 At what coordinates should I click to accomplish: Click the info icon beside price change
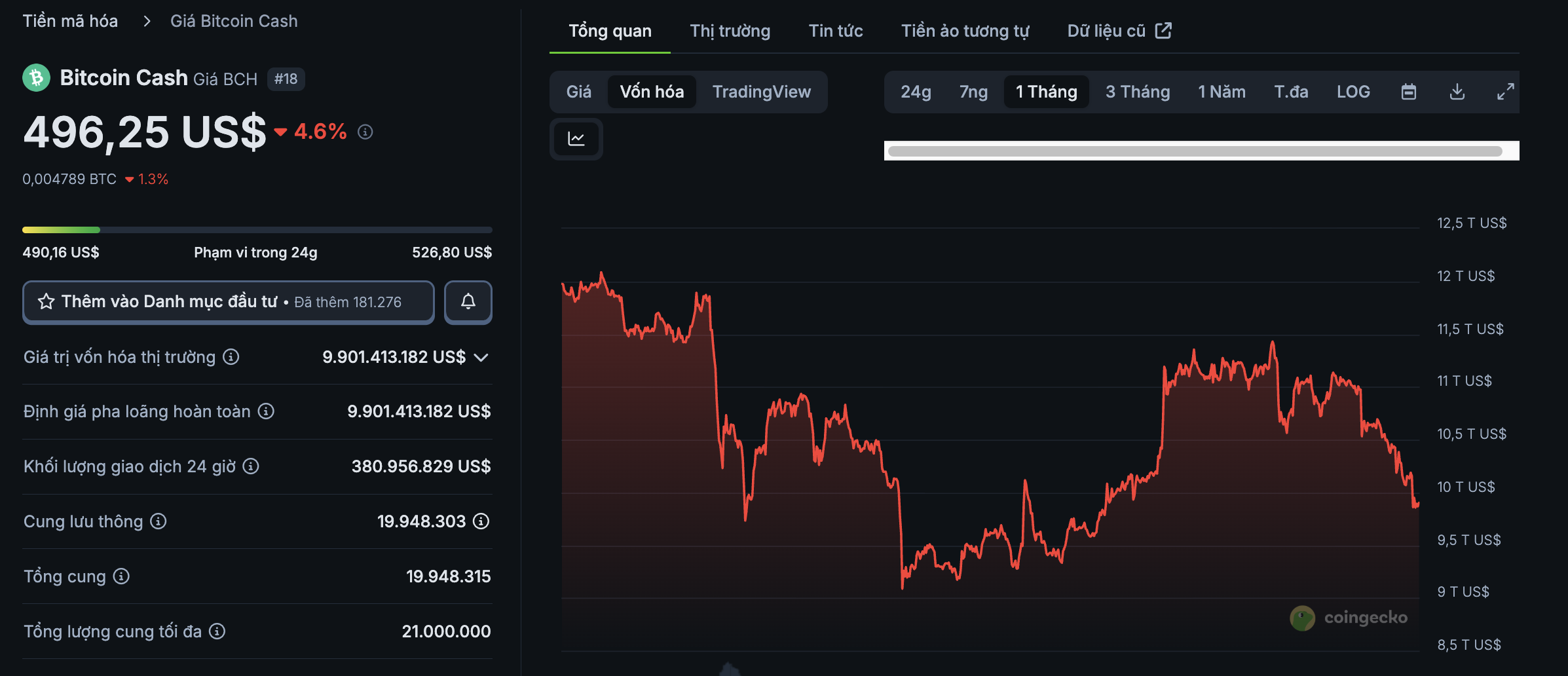point(365,132)
